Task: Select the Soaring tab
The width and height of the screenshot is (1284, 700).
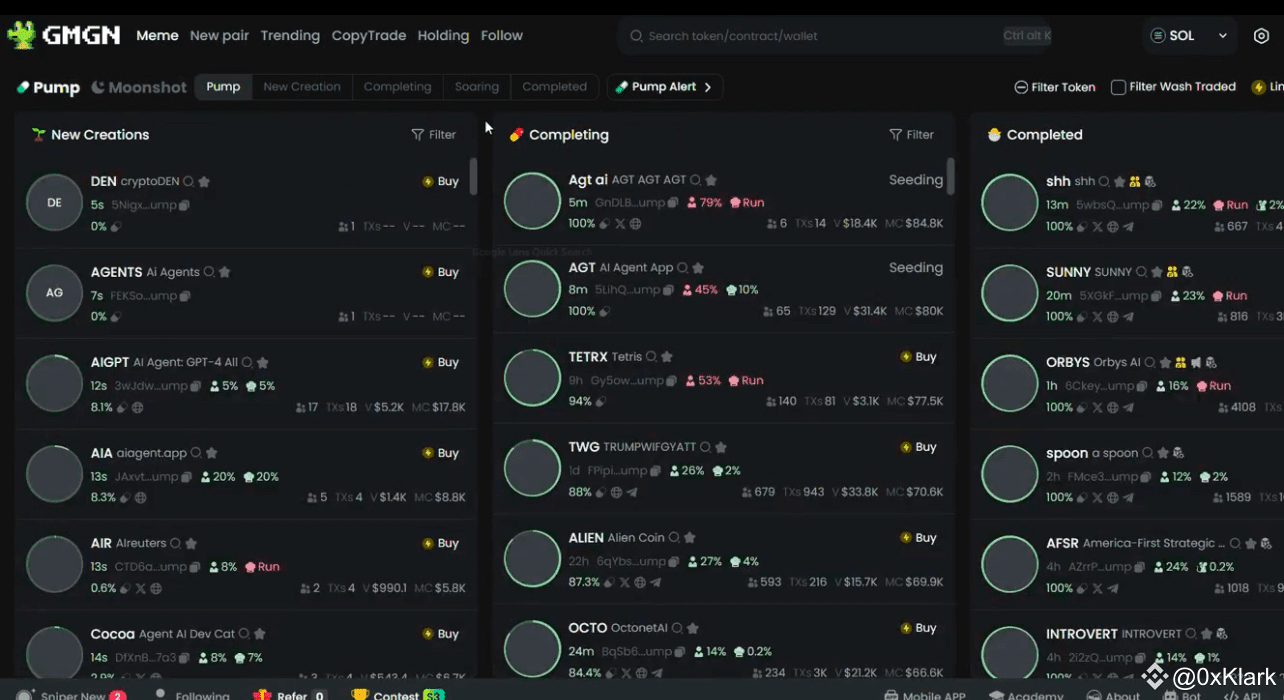Action: [477, 87]
